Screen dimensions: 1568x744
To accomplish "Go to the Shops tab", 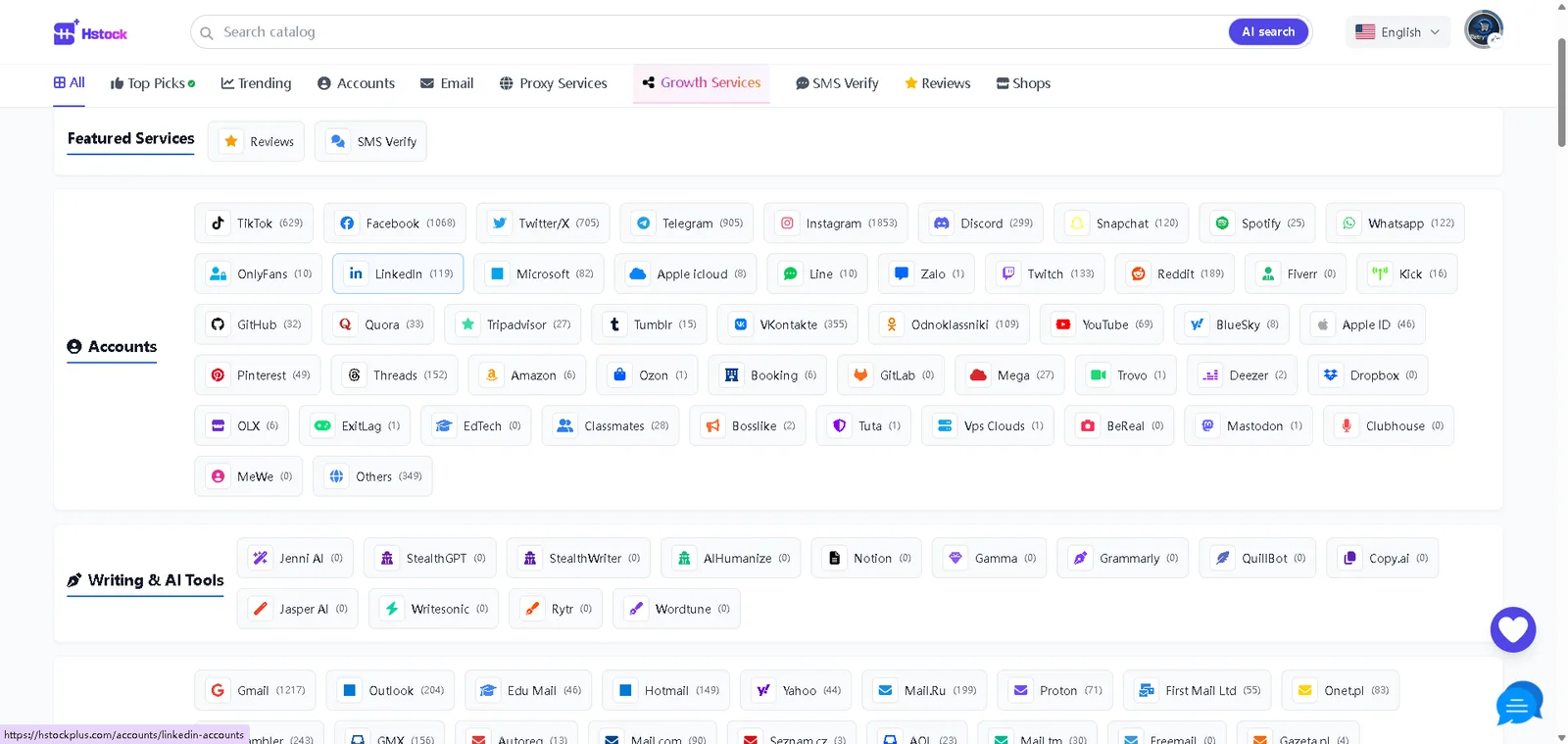I will (x=1023, y=83).
